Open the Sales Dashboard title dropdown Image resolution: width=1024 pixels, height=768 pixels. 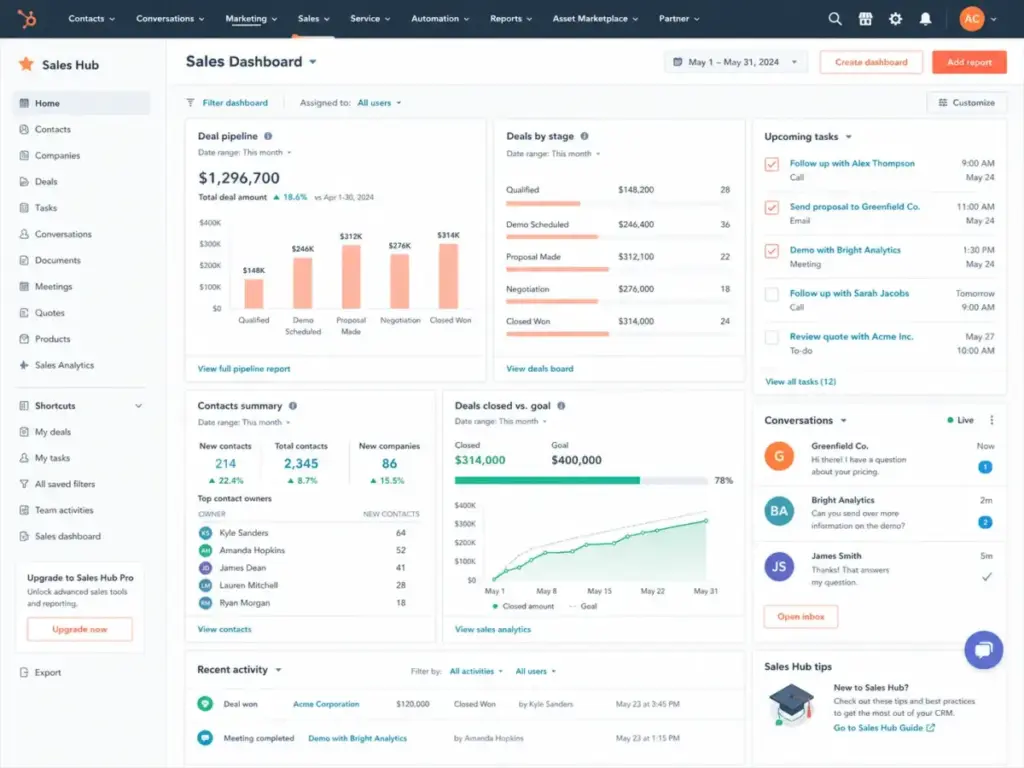click(x=313, y=62)
